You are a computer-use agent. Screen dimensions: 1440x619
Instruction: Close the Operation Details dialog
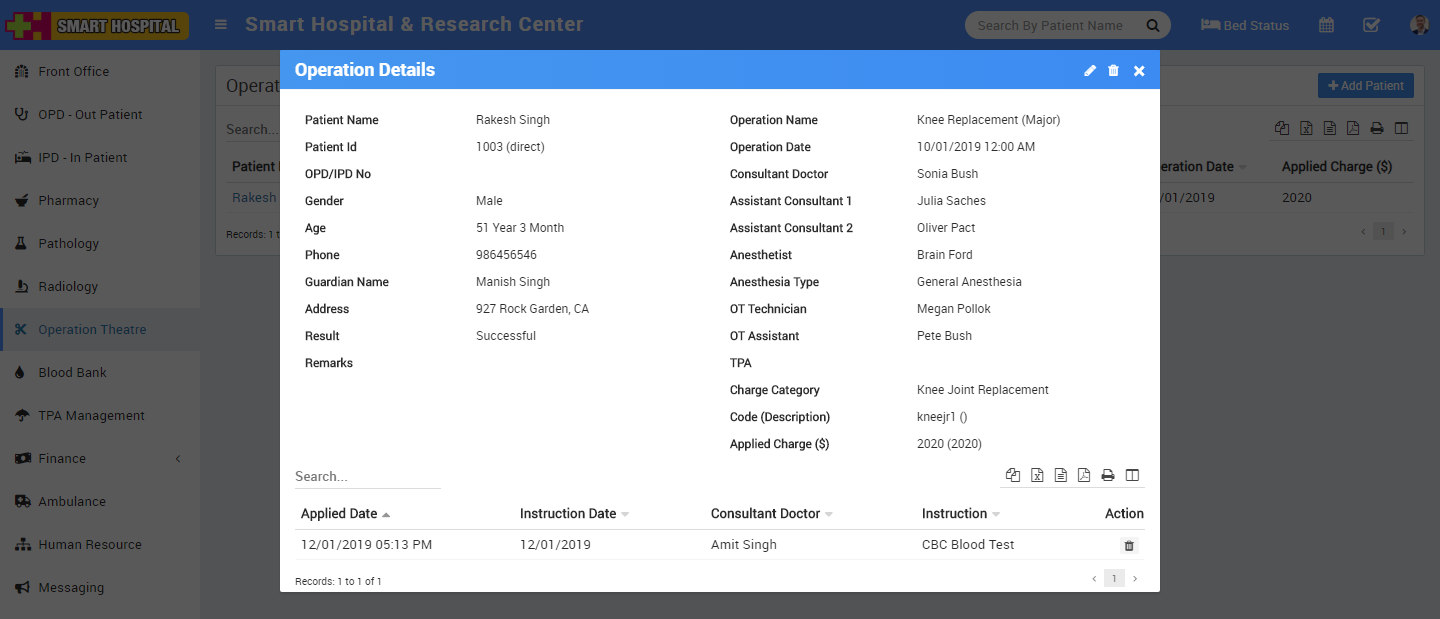tap(1139, 71)
